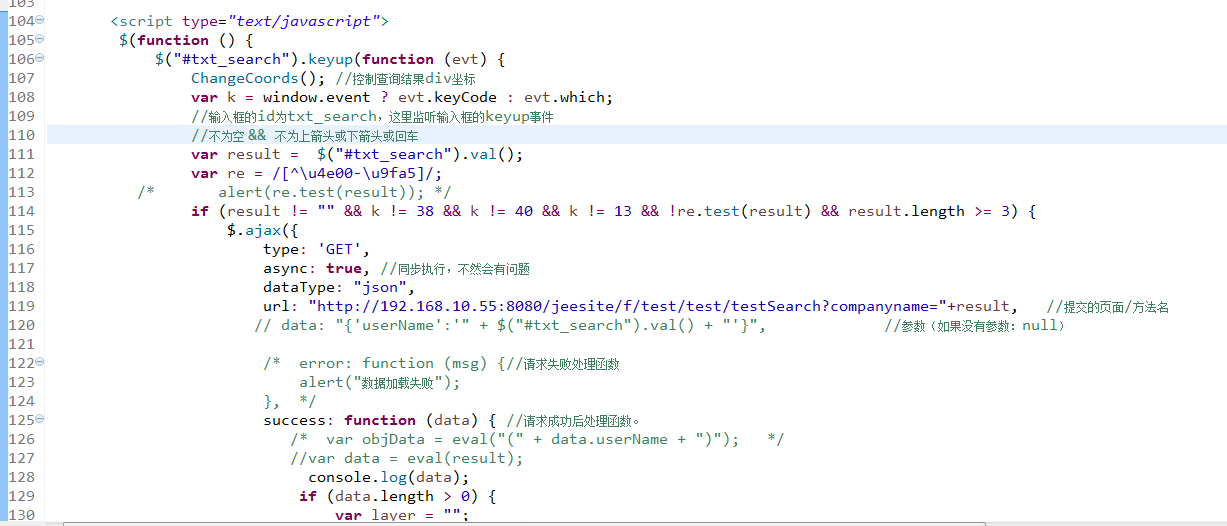Viewport: 1227px width, 526px height.
Task: Click 'console.log(data);' on line 128
Action: coord(389,477)
